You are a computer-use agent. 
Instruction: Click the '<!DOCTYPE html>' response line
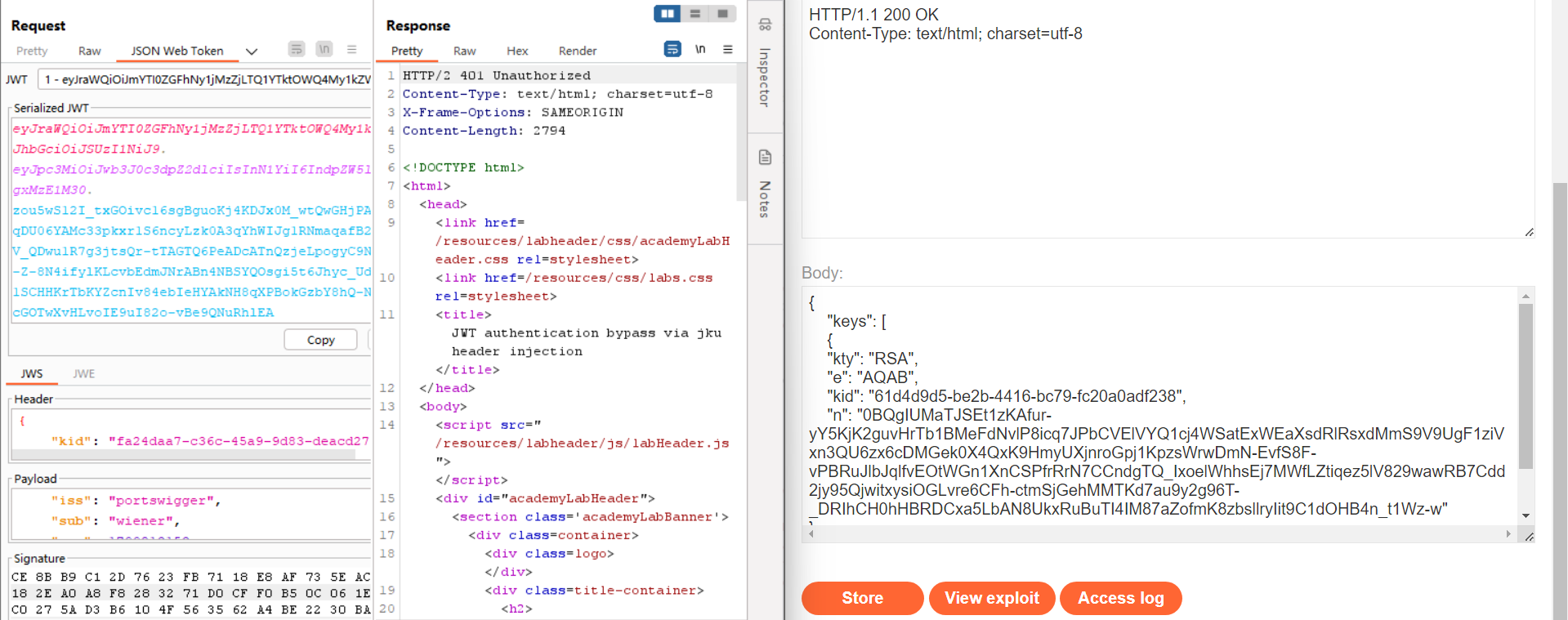coord(463,167)
